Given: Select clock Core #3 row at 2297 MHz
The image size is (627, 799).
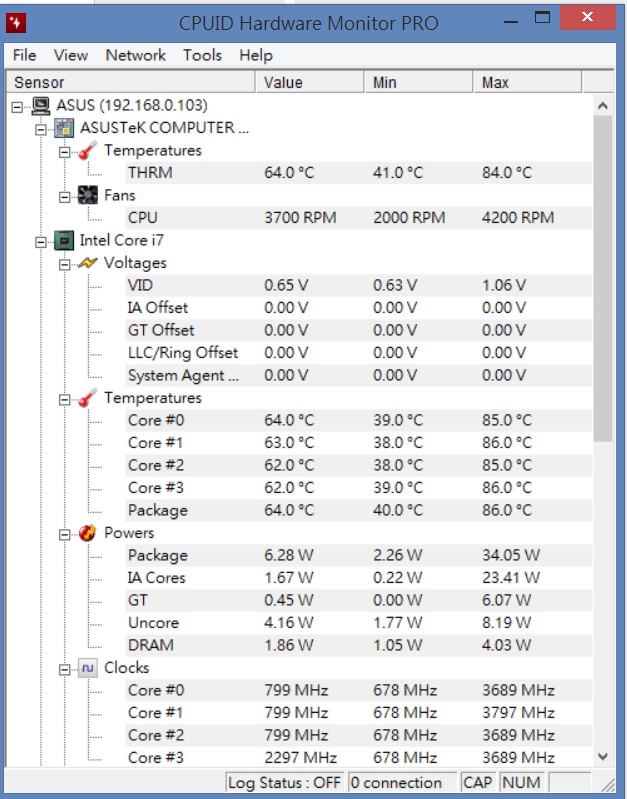Looking at the screenshot, I should point(359,758).
